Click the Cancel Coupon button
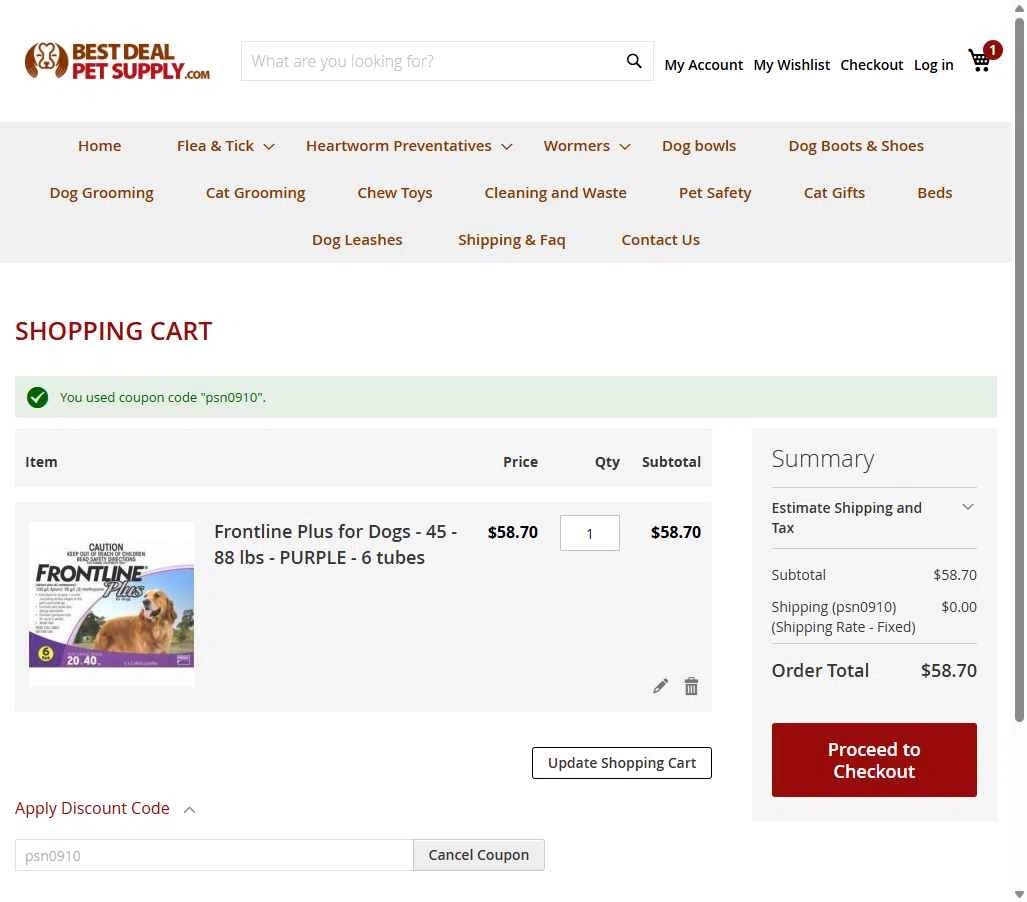Image resolution: width=1027 pixels, height=902 pixels. (x=479, y=855)
